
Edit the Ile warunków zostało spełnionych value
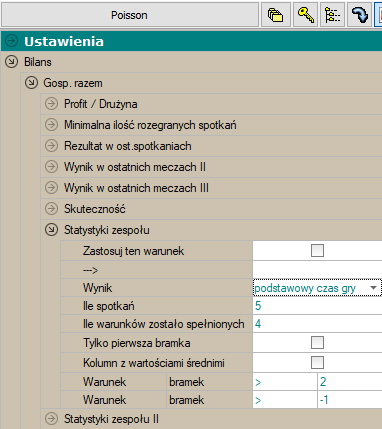pos(317,324)
